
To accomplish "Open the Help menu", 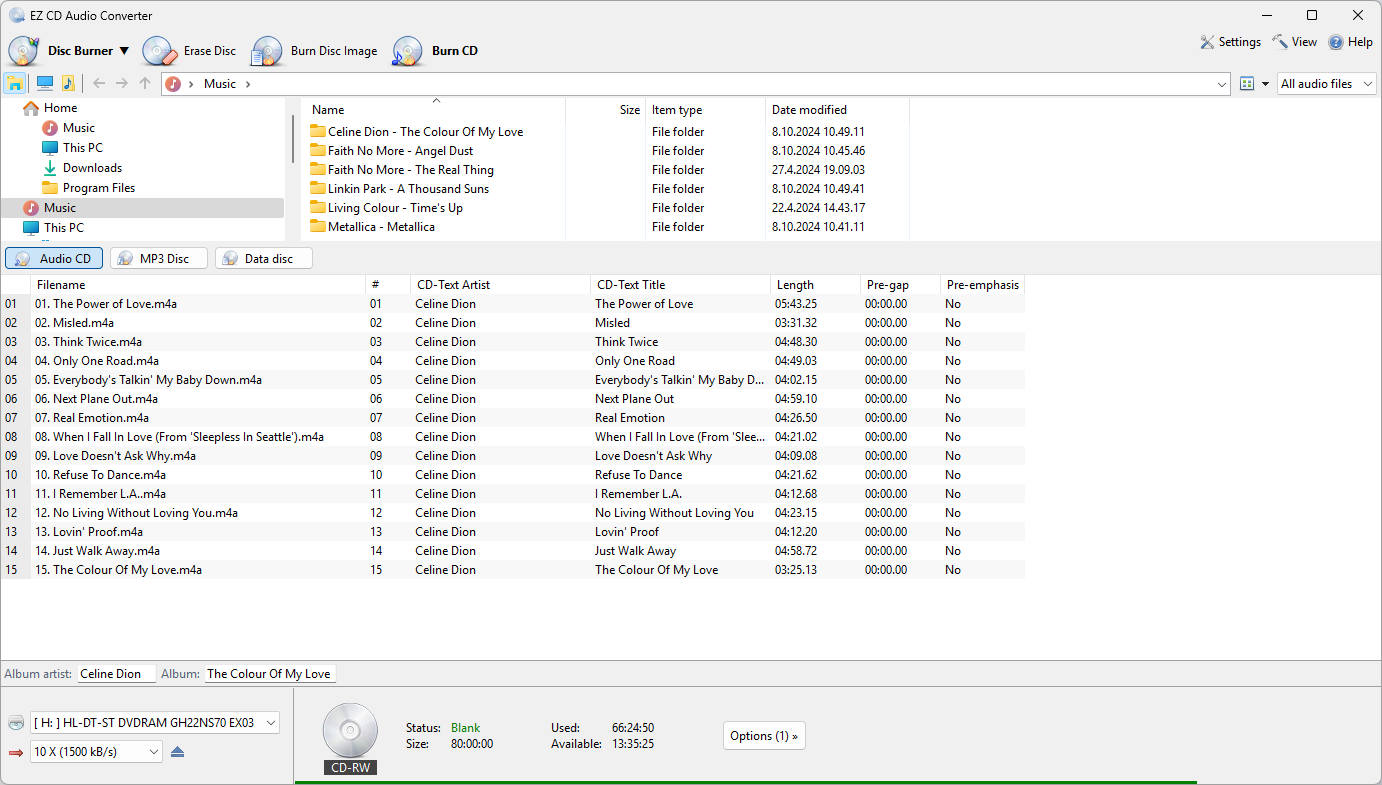I will pyautogui.click(x=1350, y=42).
